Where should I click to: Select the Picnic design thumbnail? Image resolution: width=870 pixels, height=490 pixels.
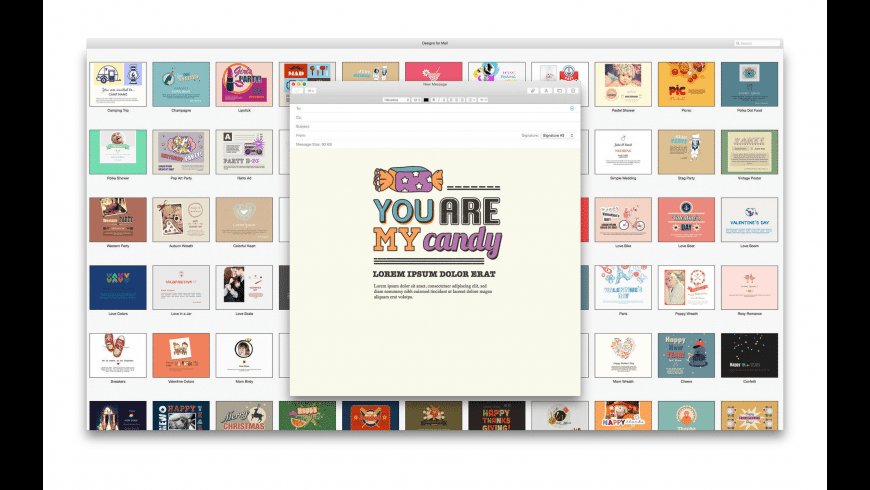point(686,84)
